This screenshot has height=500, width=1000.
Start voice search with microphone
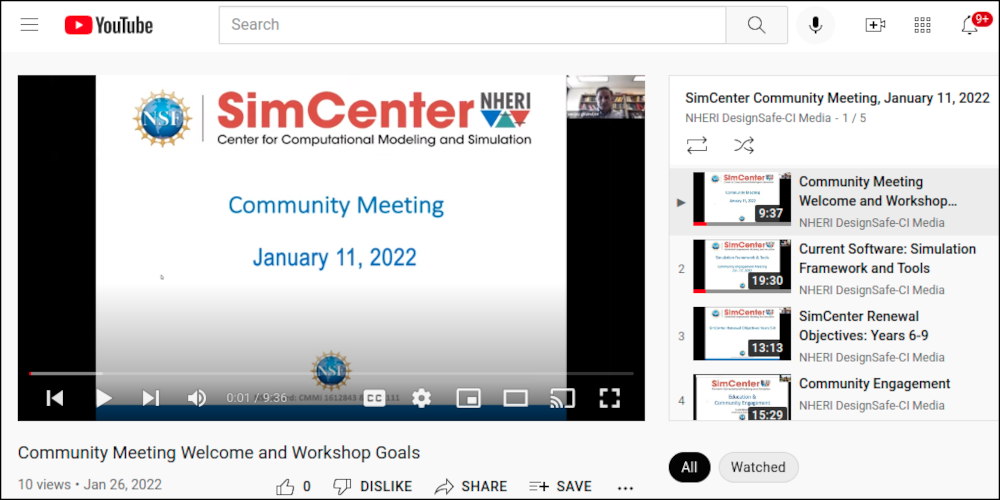pos(815,25)
